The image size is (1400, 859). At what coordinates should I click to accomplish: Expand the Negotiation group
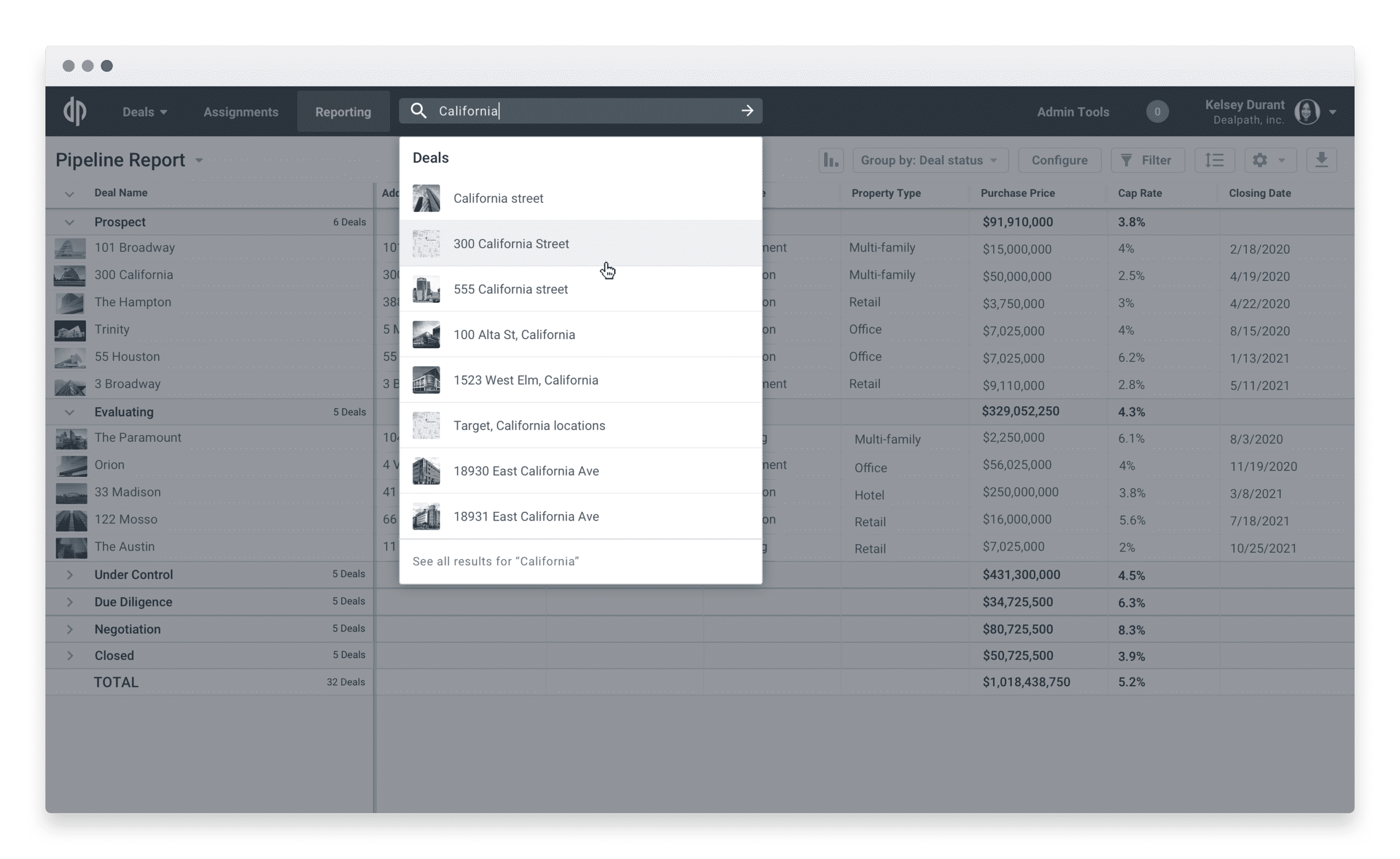69,629
